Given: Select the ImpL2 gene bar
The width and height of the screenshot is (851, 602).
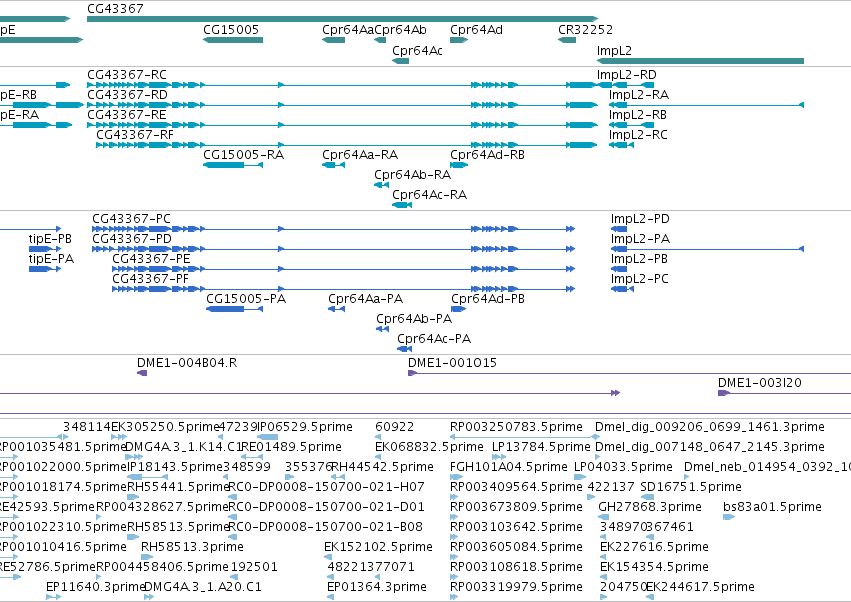Looking at the screenshot, I should coord(700,61).
